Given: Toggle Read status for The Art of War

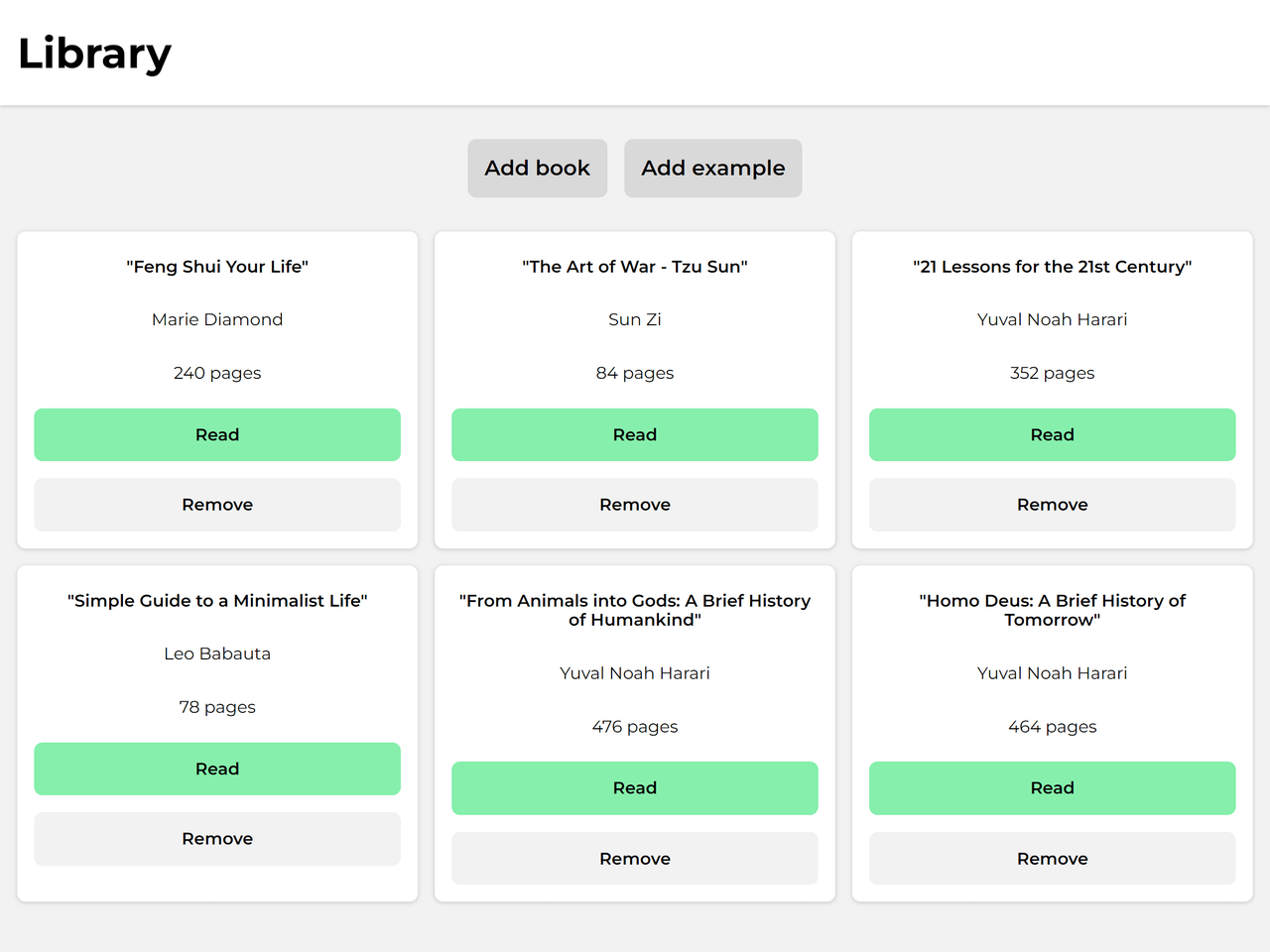Looking at the screenshot, I should (635, 434).
